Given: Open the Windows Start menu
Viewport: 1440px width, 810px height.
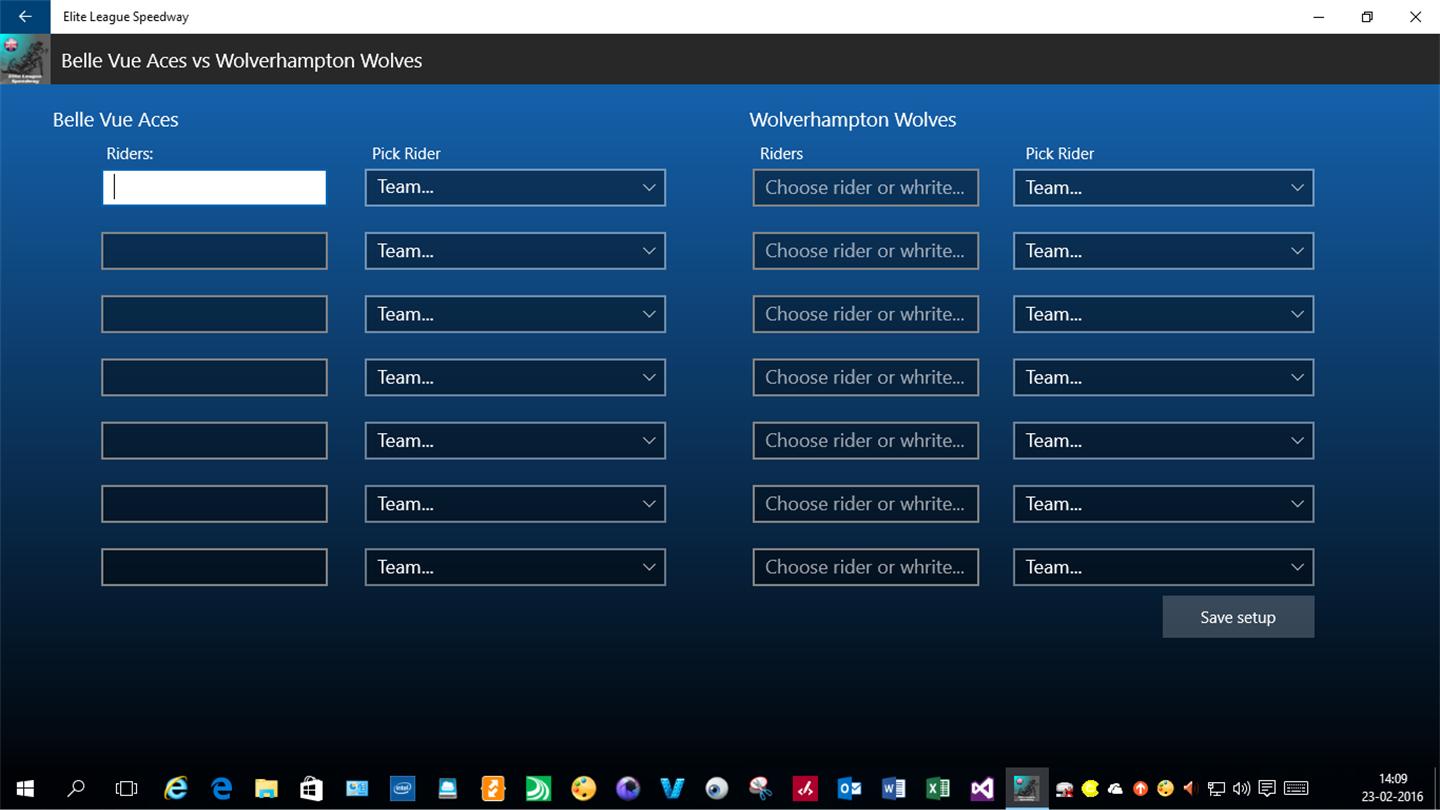Looking at the screenshot, I should coord(25,789).
